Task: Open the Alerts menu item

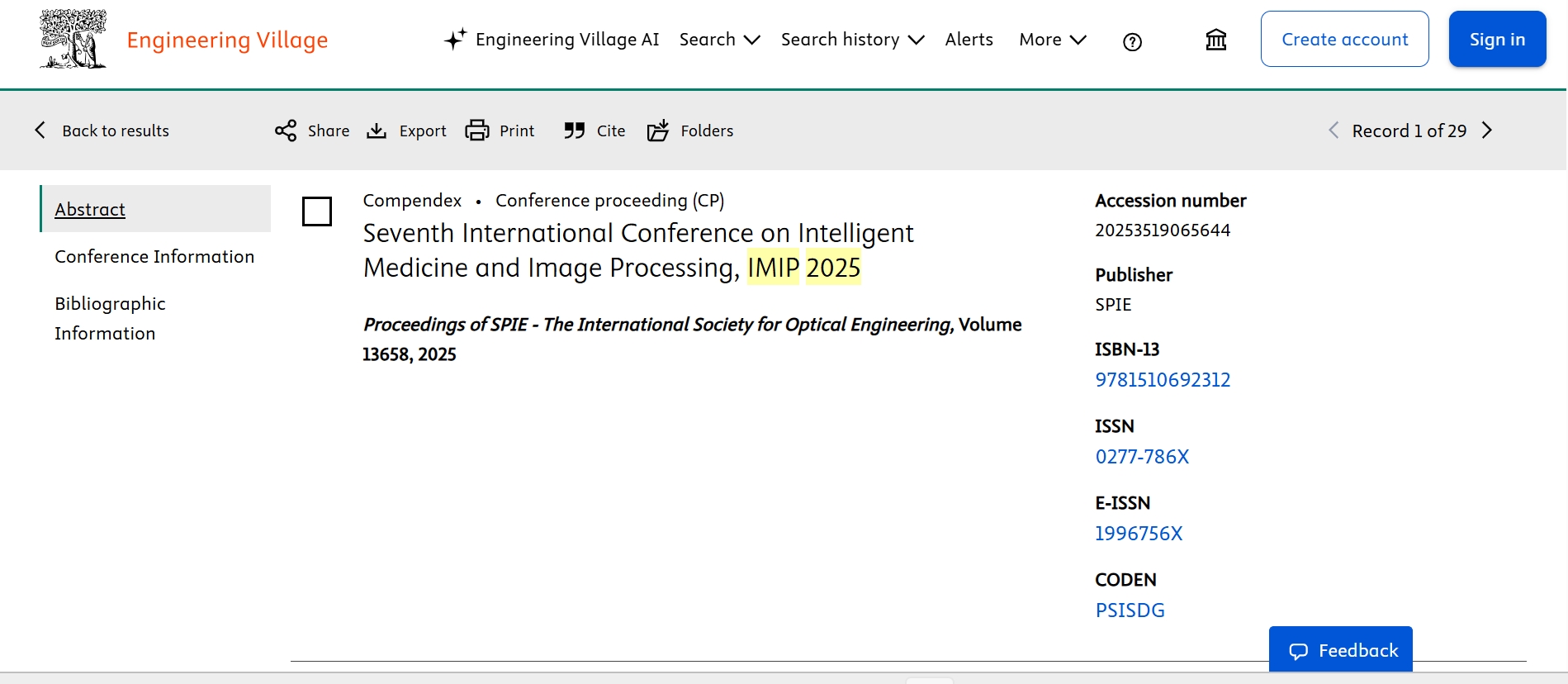Action: pyautogui.click(x=969, y=40)
